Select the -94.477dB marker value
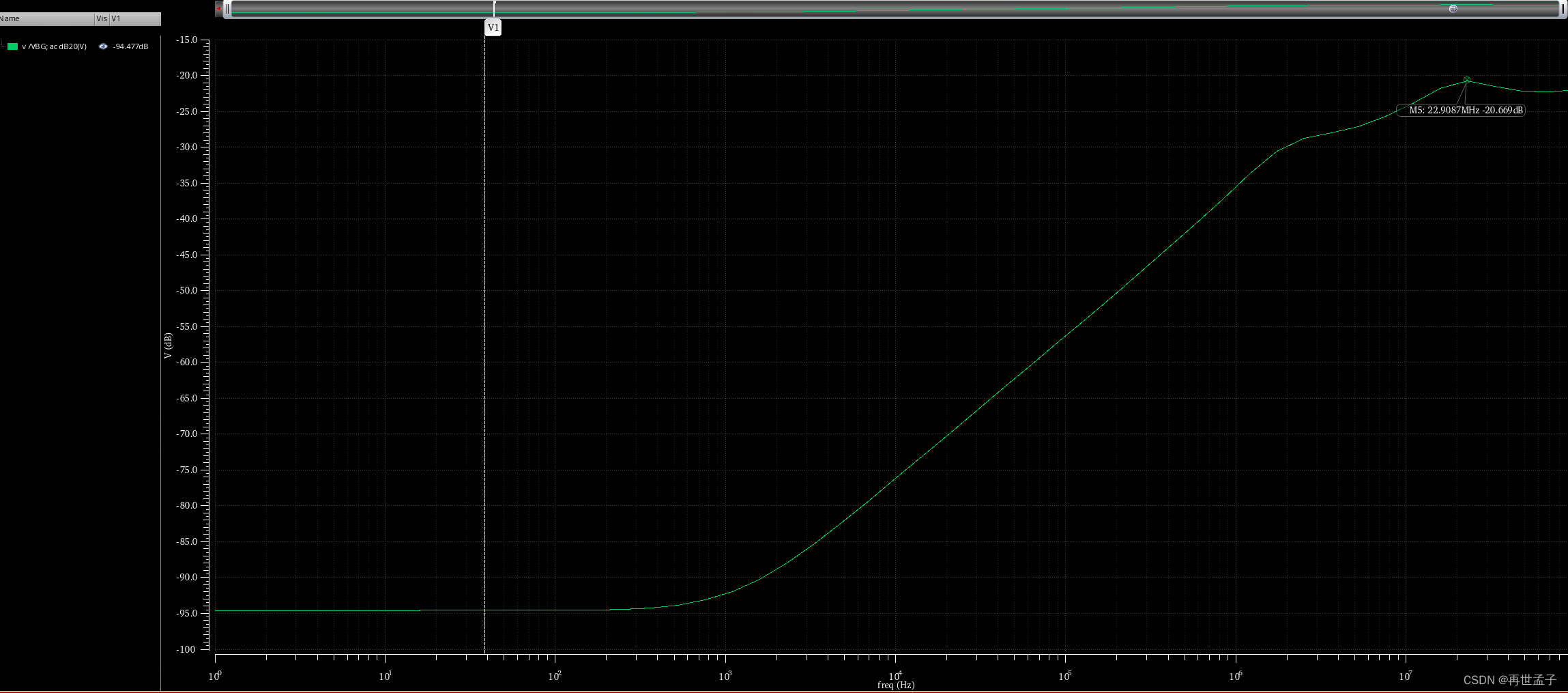Viewport: 1568px width, 693px height. click(130, 46)
